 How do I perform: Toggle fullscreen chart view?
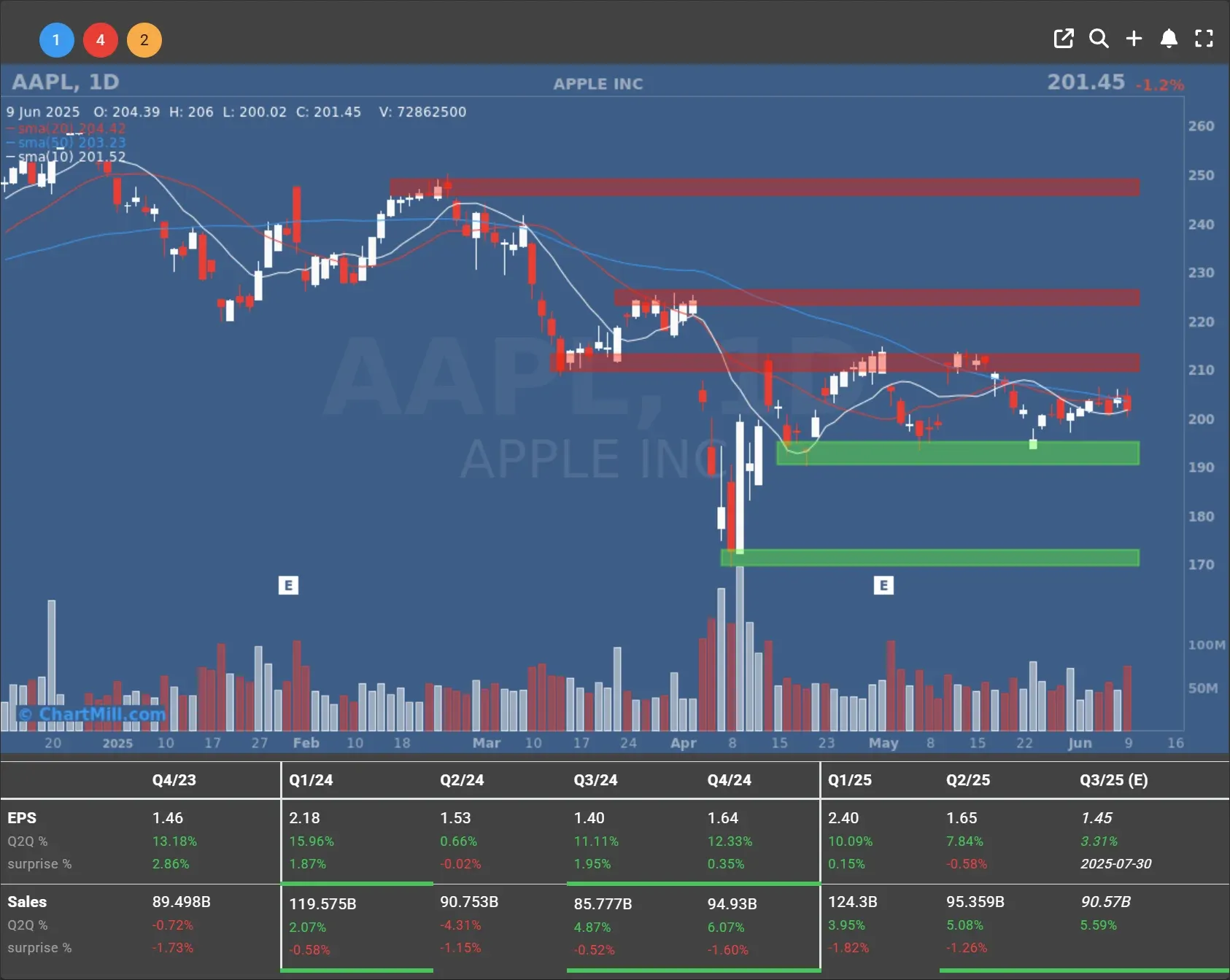click(x=1204, y=39)
